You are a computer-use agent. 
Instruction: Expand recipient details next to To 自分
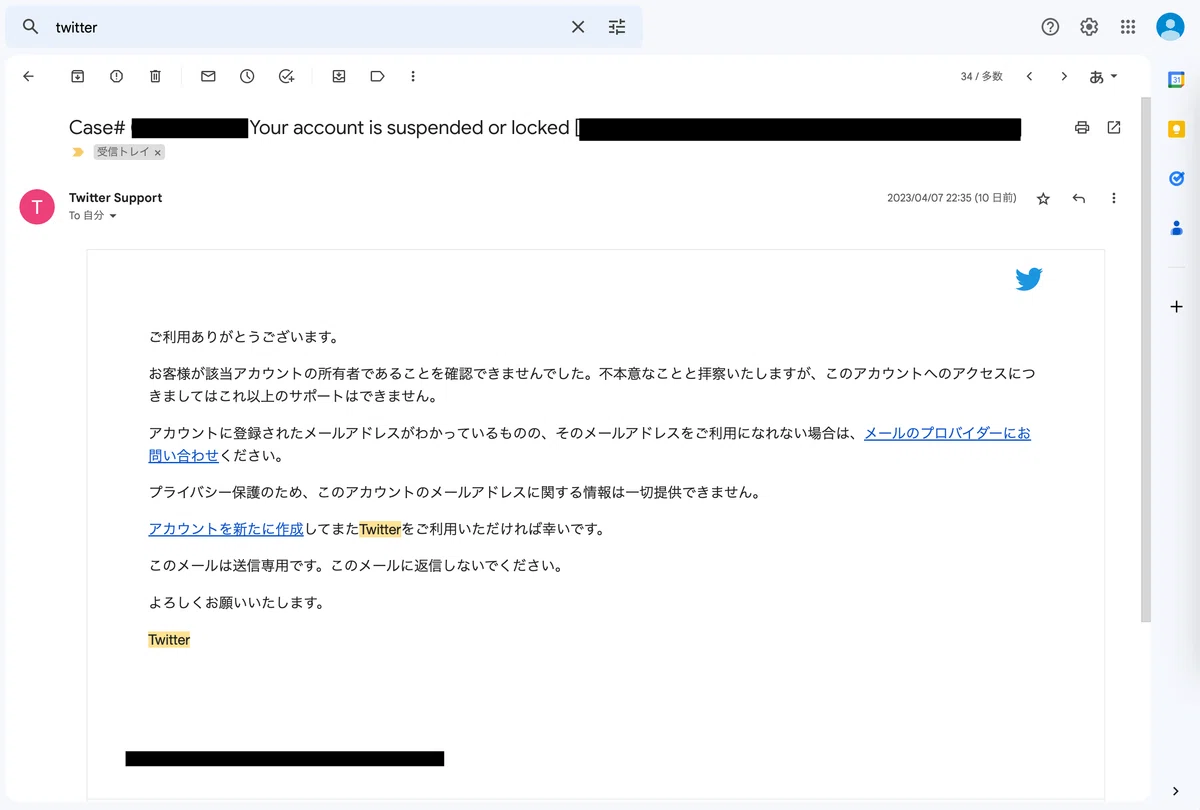(x=113, y=216)
